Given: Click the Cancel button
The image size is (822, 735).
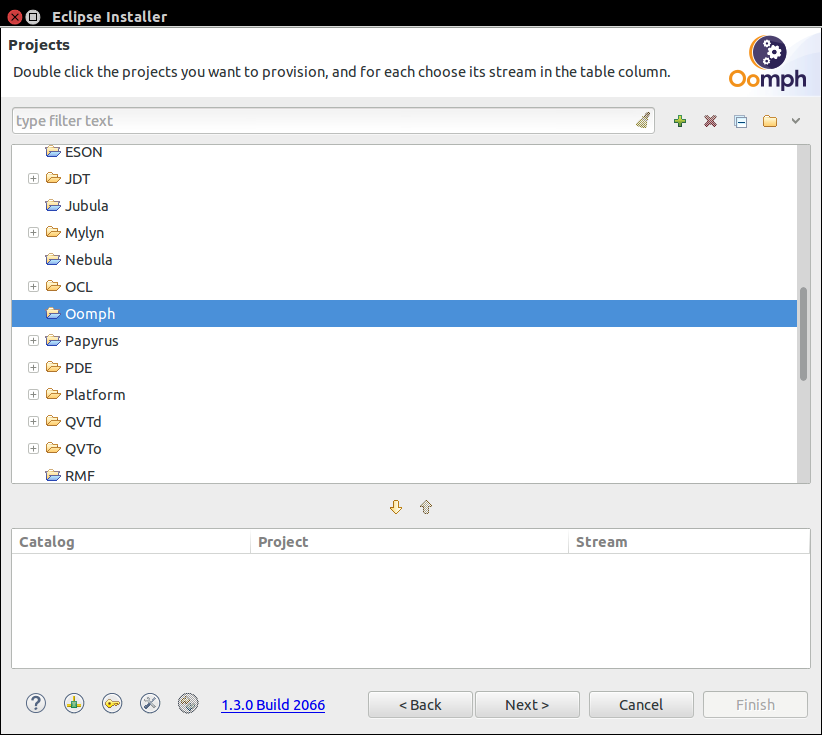Looking at the screenshot, I should (641, 704).
